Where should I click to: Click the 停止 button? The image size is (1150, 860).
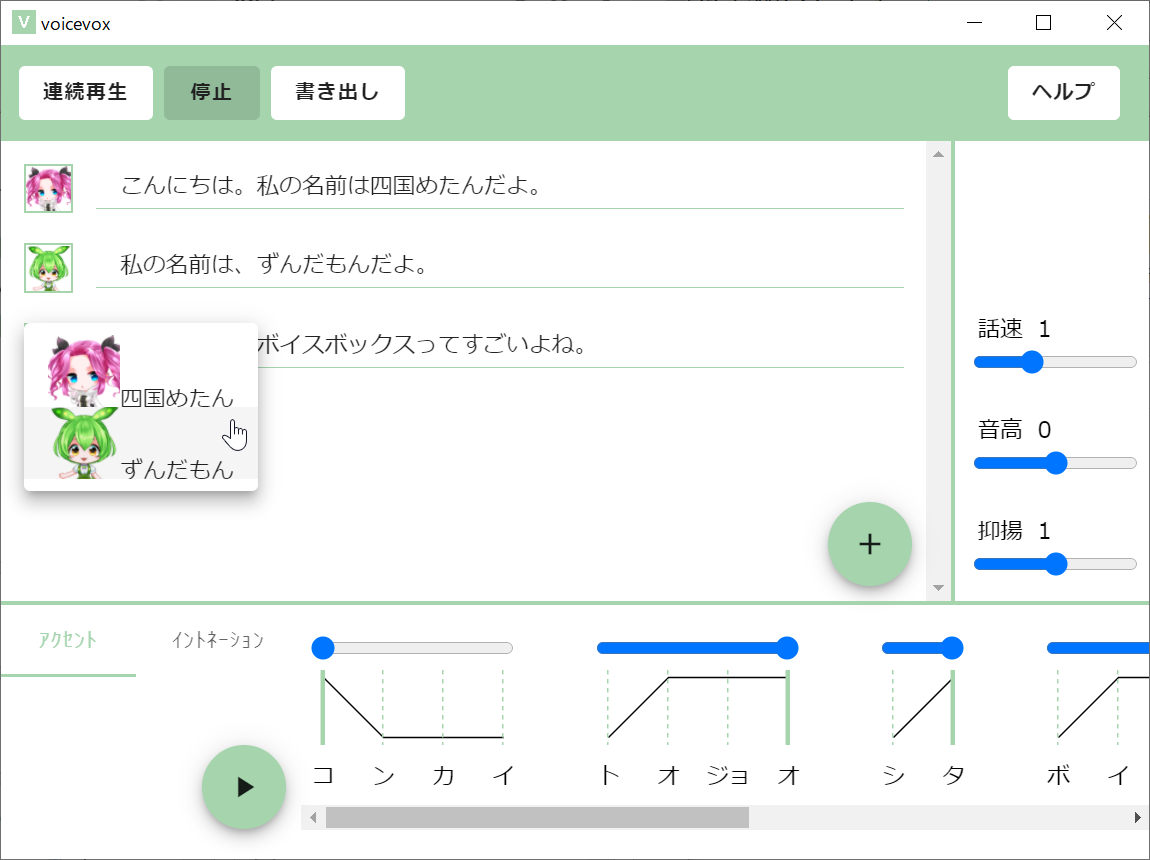coord(211,92)
